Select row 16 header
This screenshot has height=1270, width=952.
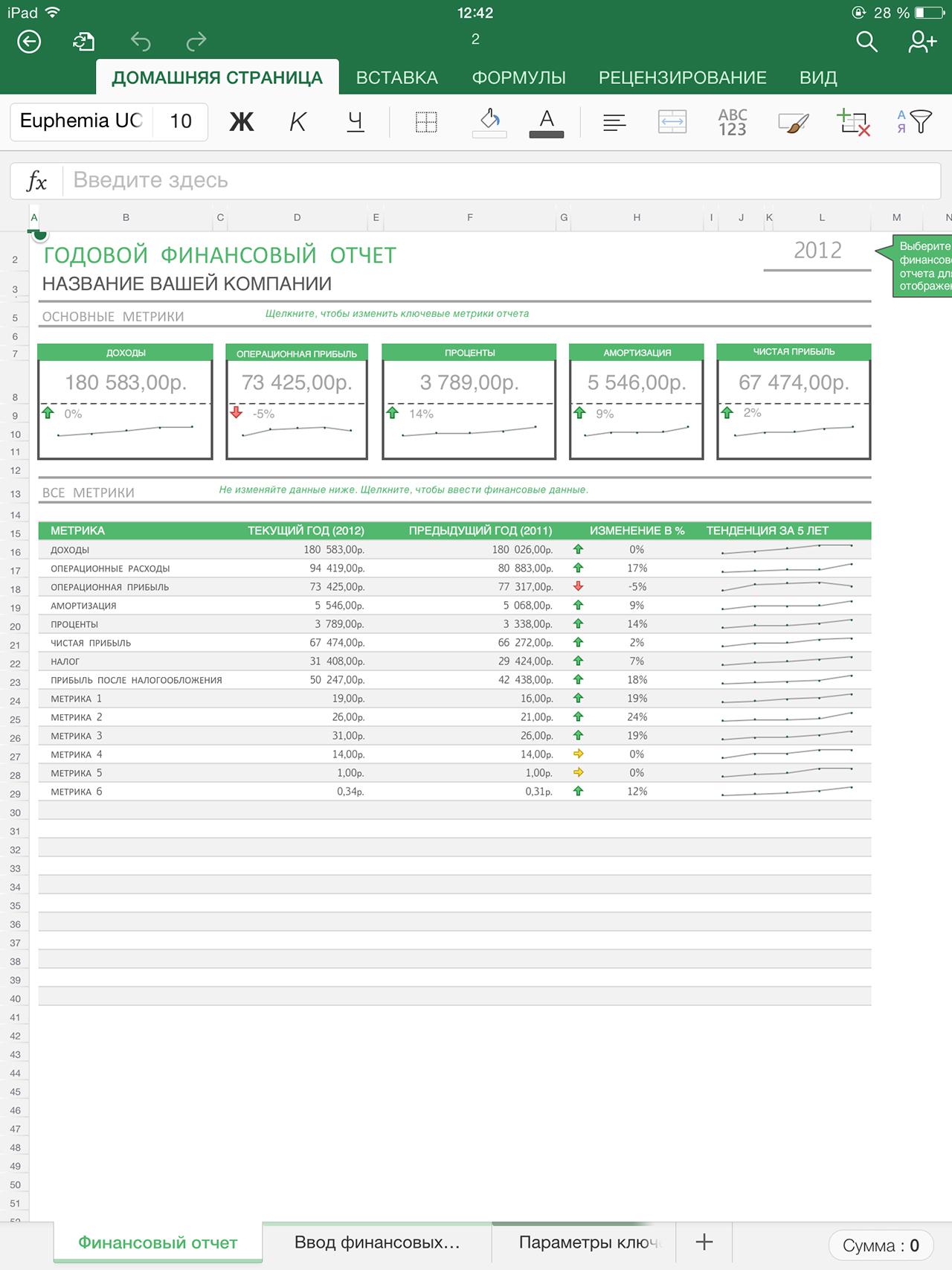[15, 553]
